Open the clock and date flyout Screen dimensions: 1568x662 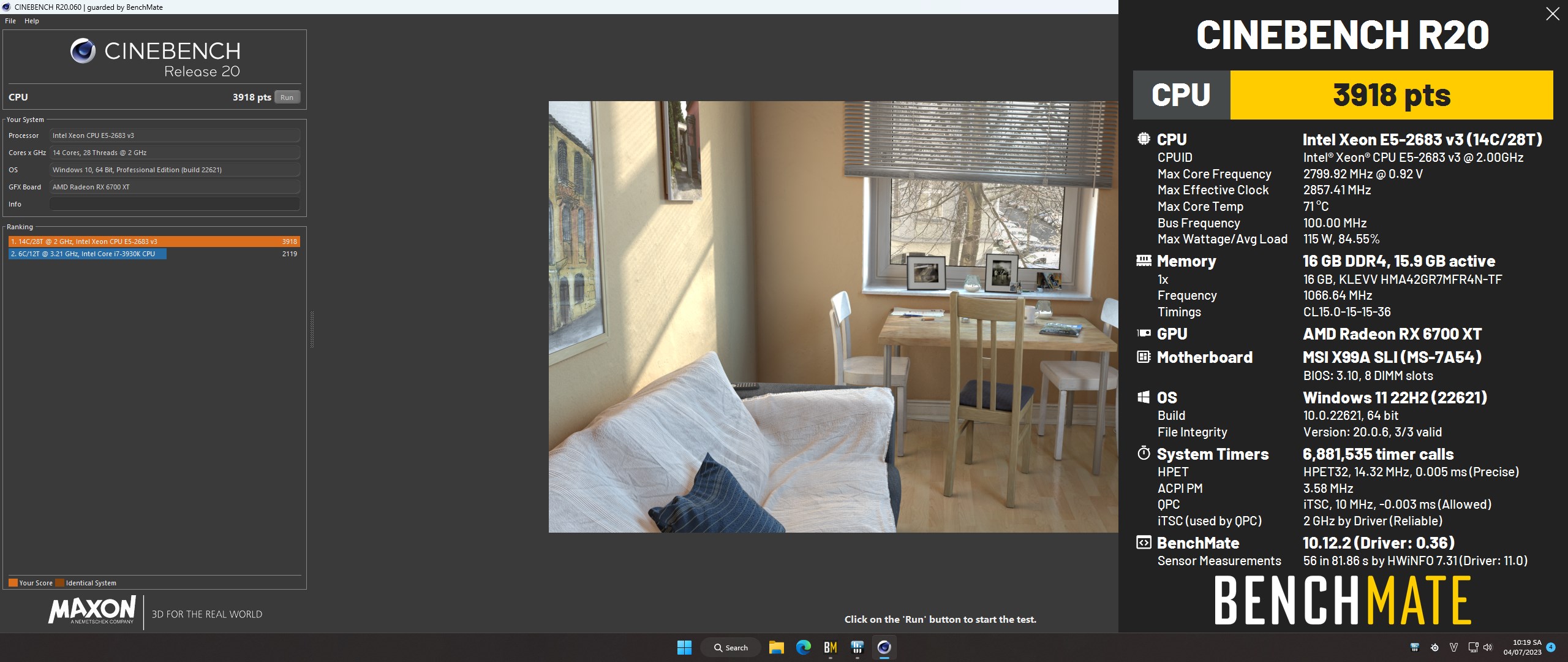pos(1522,647)
